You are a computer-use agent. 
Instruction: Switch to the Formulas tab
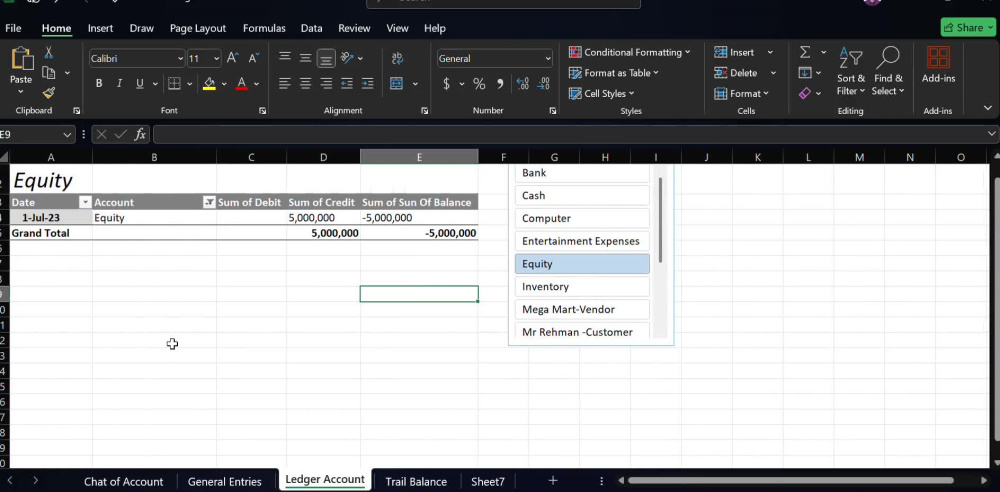point(264,28)
